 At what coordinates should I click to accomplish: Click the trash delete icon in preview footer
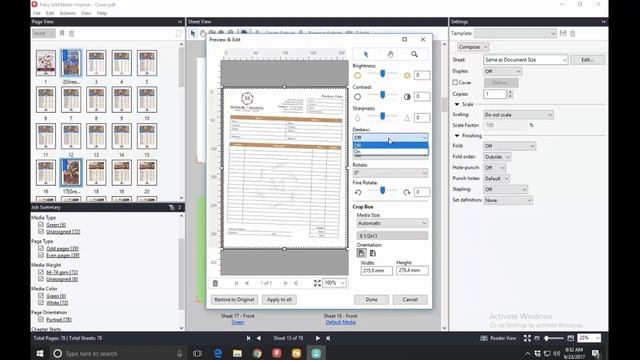point(215,283)
